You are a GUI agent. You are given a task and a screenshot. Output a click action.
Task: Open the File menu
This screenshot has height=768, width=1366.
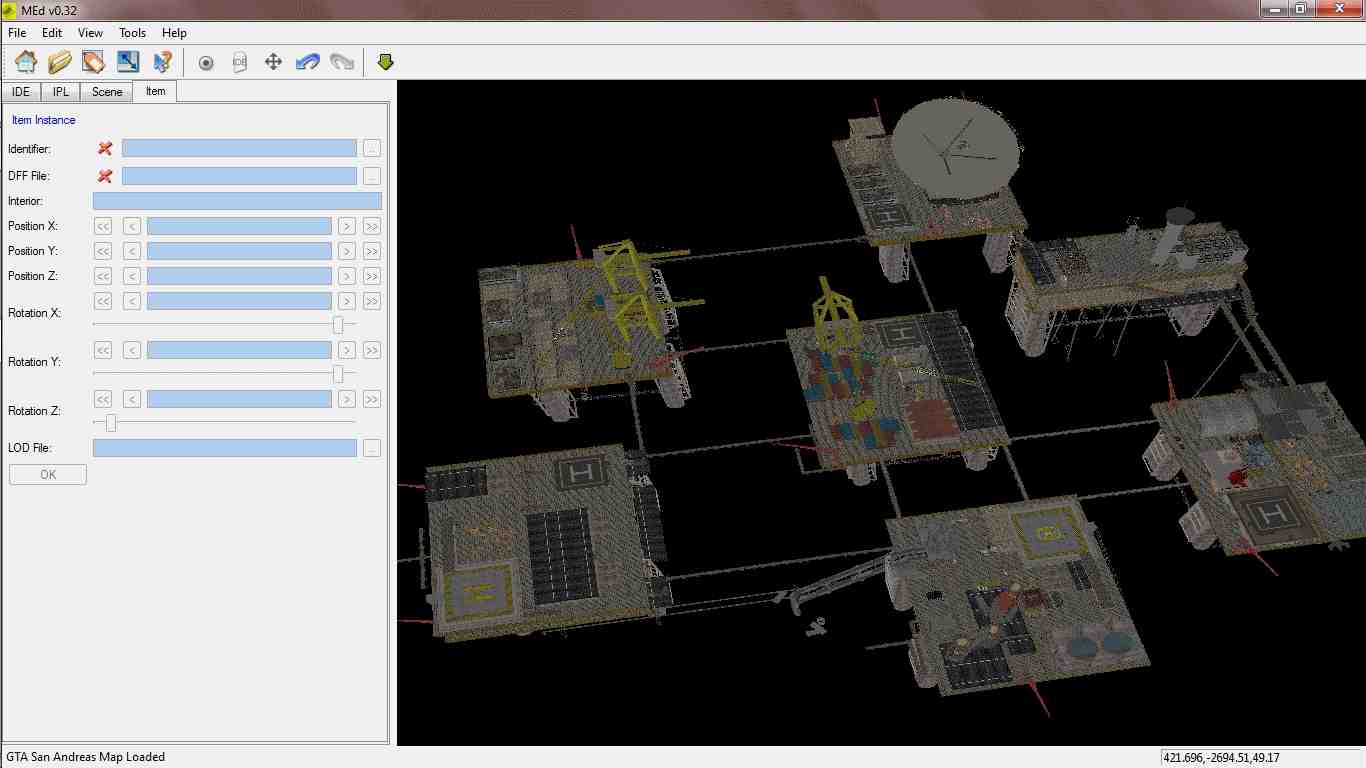point(17,33)
